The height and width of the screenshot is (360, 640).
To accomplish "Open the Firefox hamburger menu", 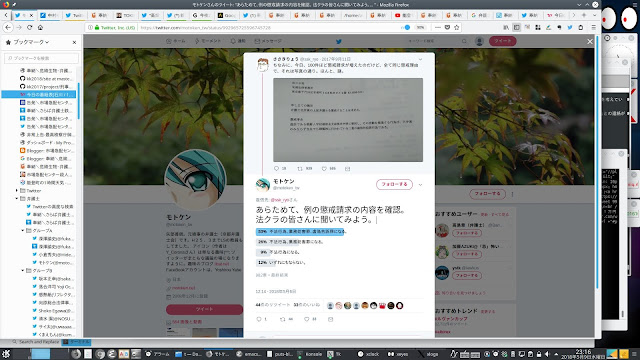I will coord(593,27).
